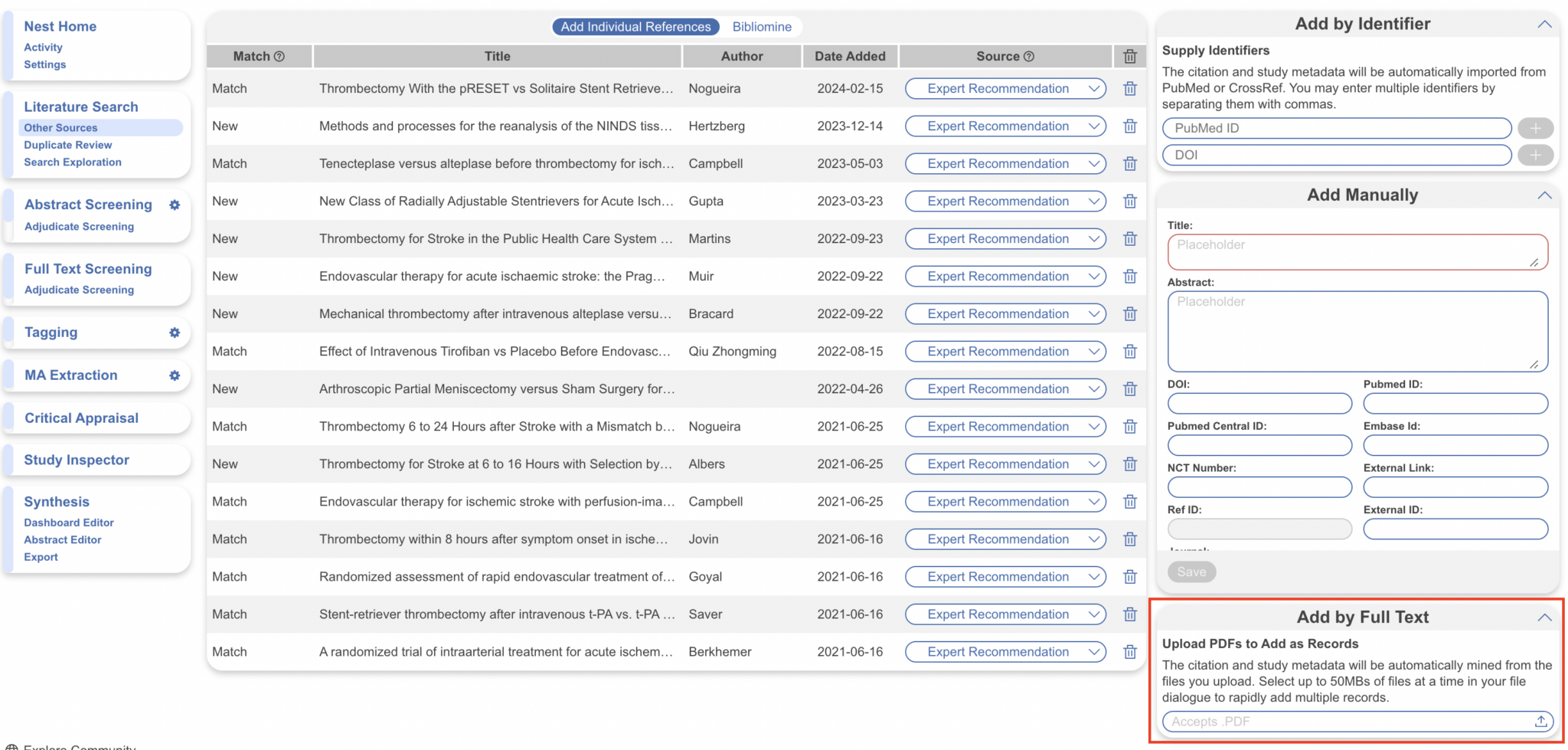
Task: Click the upload icon in the Accepts .PDF field
Action: pos(1540,721)
